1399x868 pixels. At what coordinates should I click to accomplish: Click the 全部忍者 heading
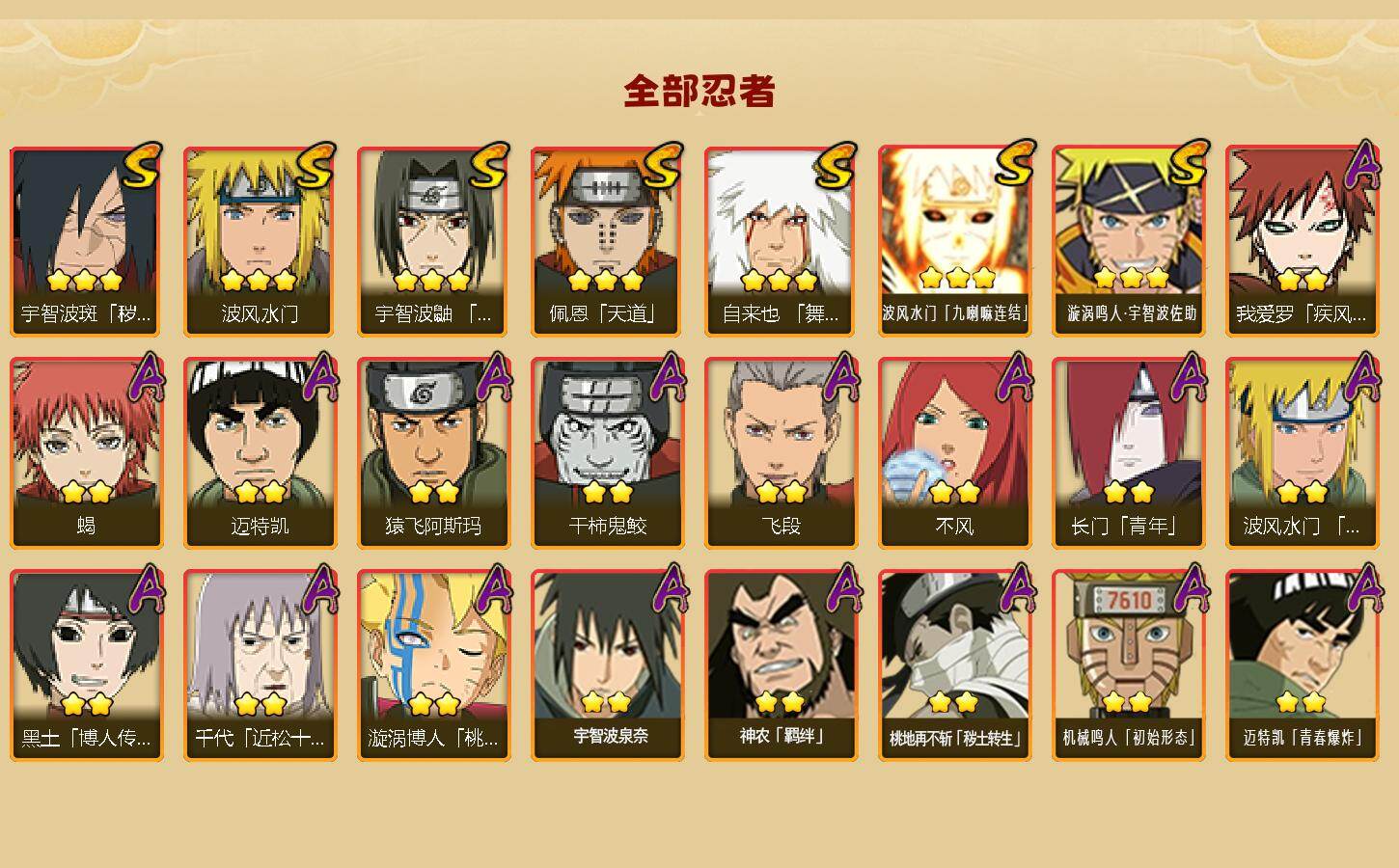pos(699,92)
